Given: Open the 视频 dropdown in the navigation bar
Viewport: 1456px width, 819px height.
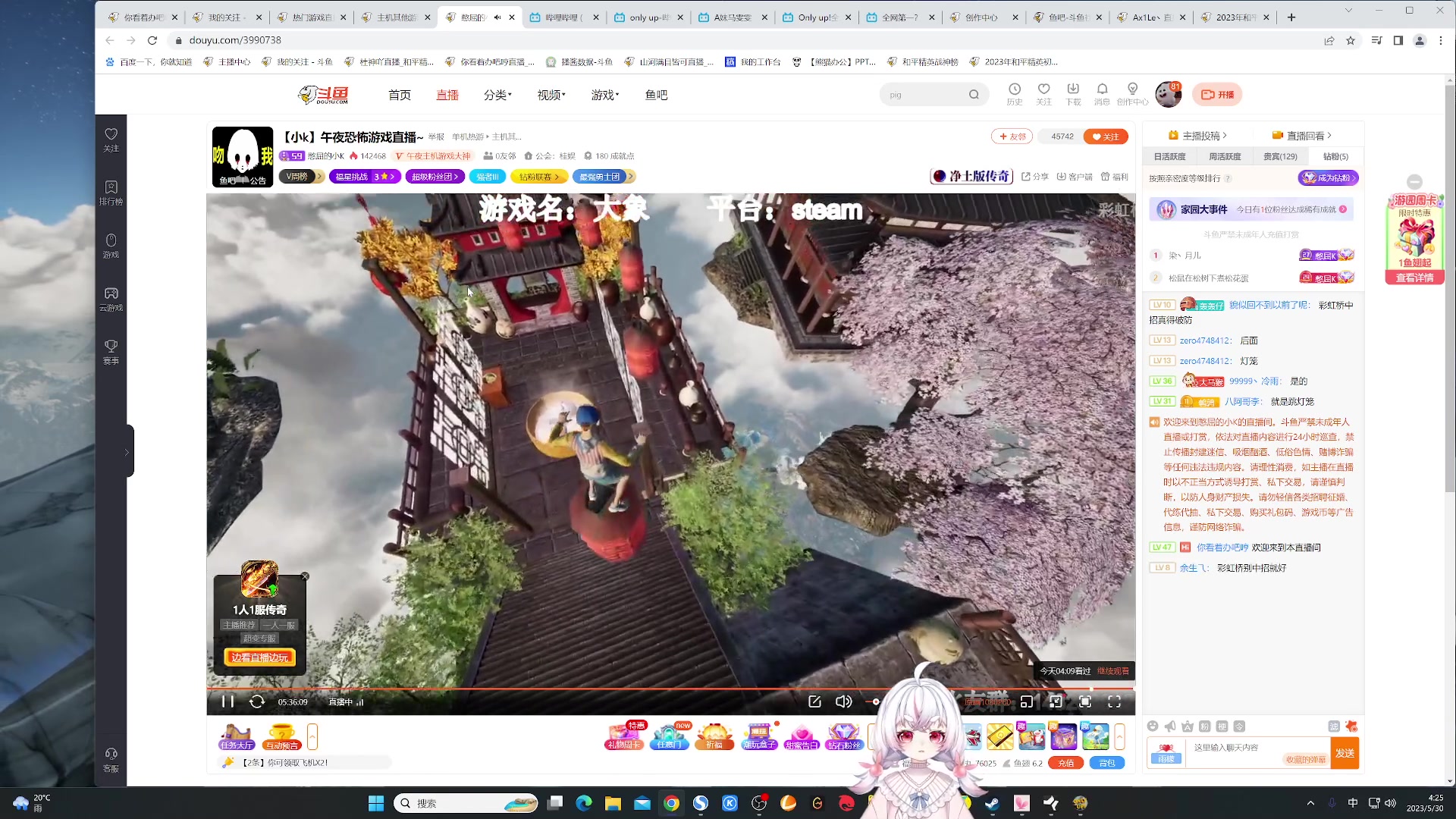Looking at the screenshot, I should (550, 94).
